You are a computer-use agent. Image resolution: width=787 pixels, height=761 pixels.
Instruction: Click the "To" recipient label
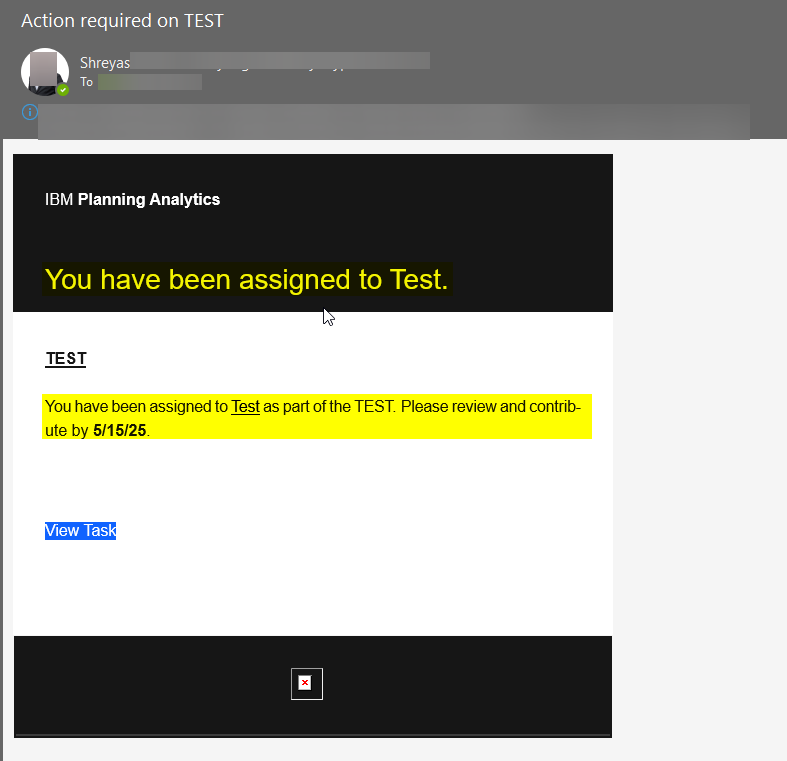[86, 82]
